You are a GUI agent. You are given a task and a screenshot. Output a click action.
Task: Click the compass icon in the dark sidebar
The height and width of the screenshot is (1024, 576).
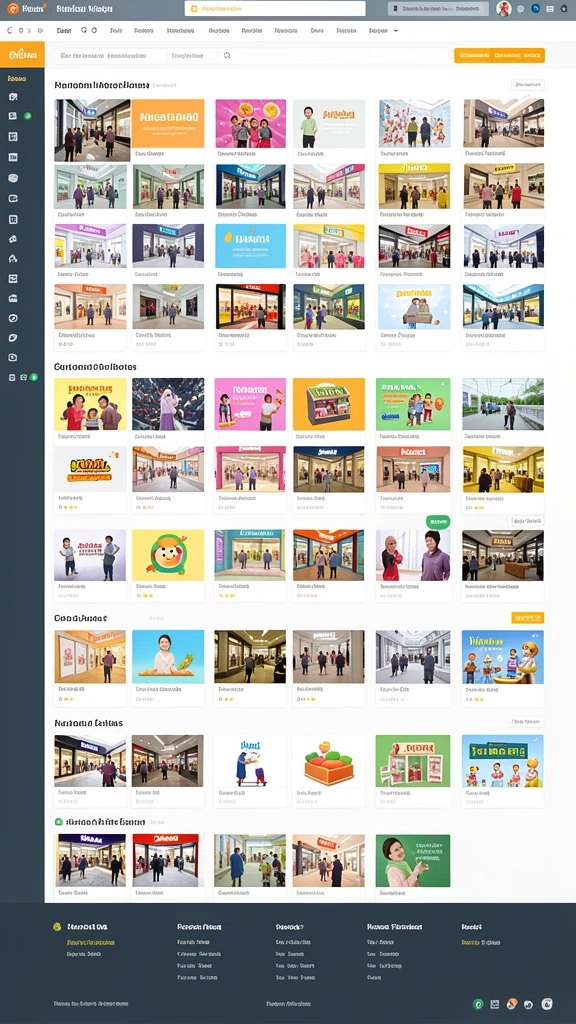coord(12,318)
